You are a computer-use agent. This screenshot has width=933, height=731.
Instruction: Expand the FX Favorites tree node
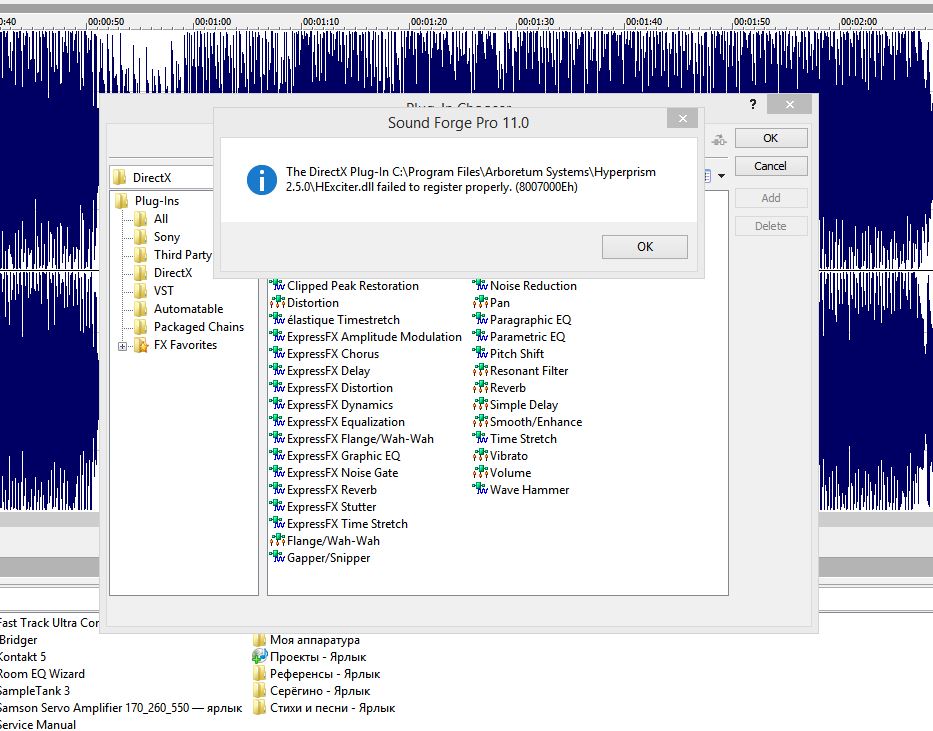click(x=122, y=346)
